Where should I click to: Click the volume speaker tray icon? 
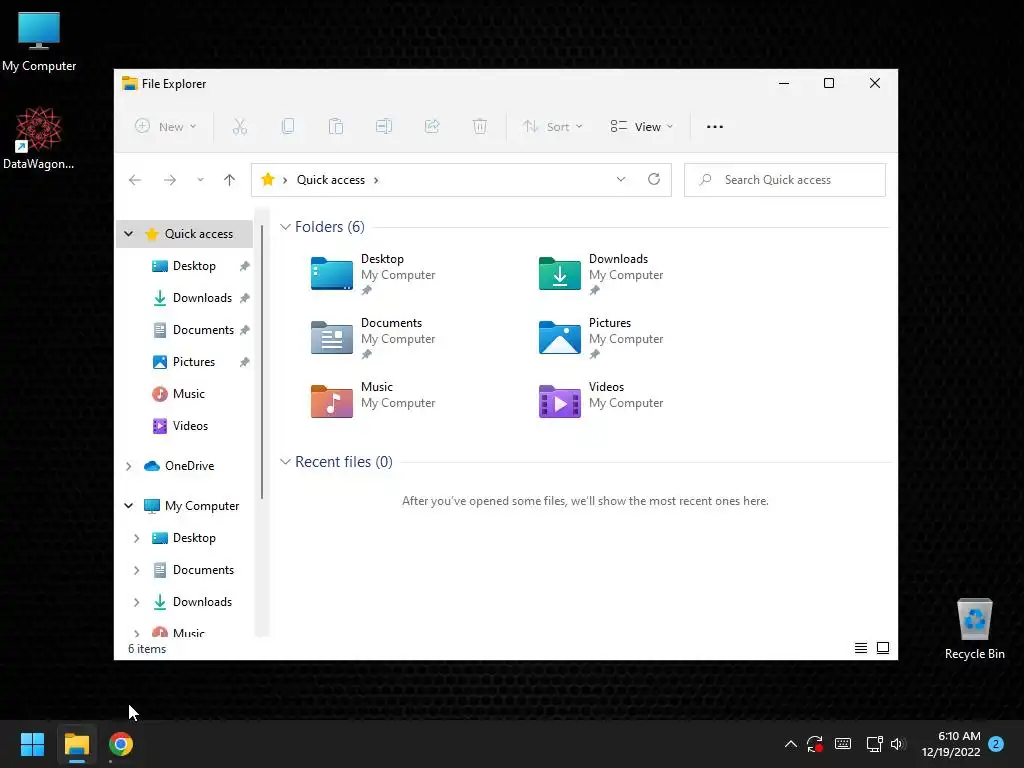[898, 744]
